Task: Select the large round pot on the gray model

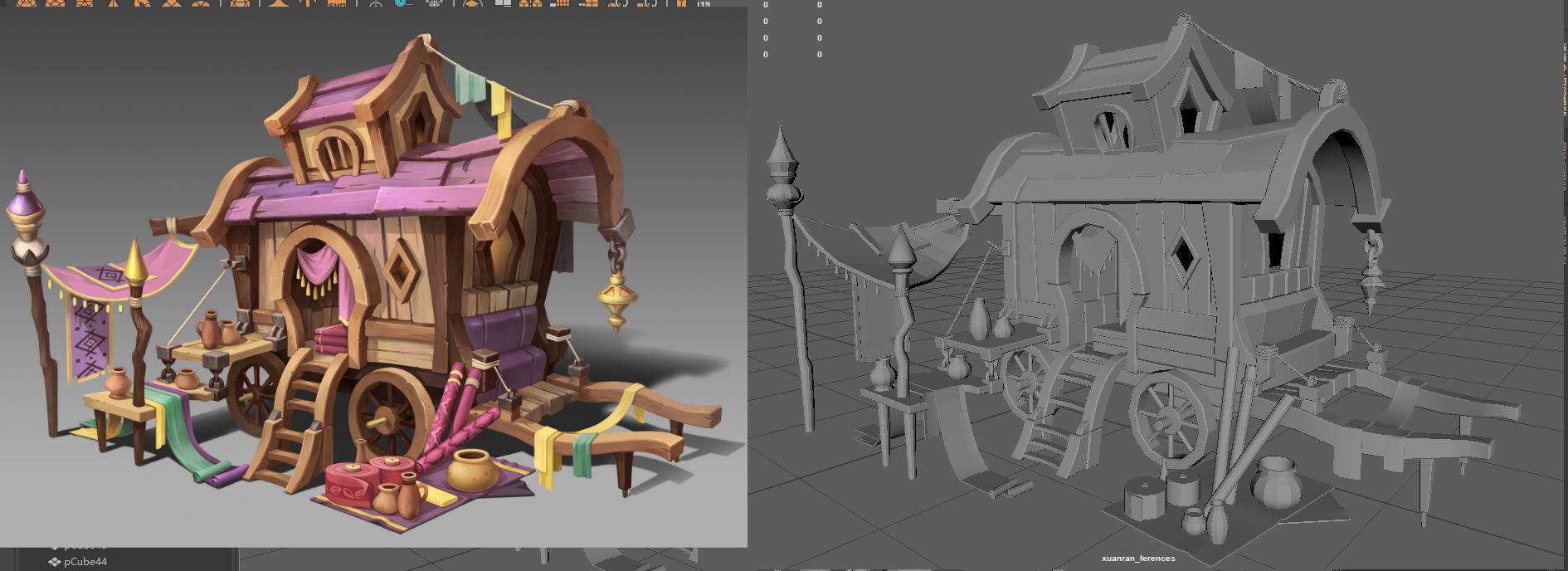Action: tap(1276, 482)
